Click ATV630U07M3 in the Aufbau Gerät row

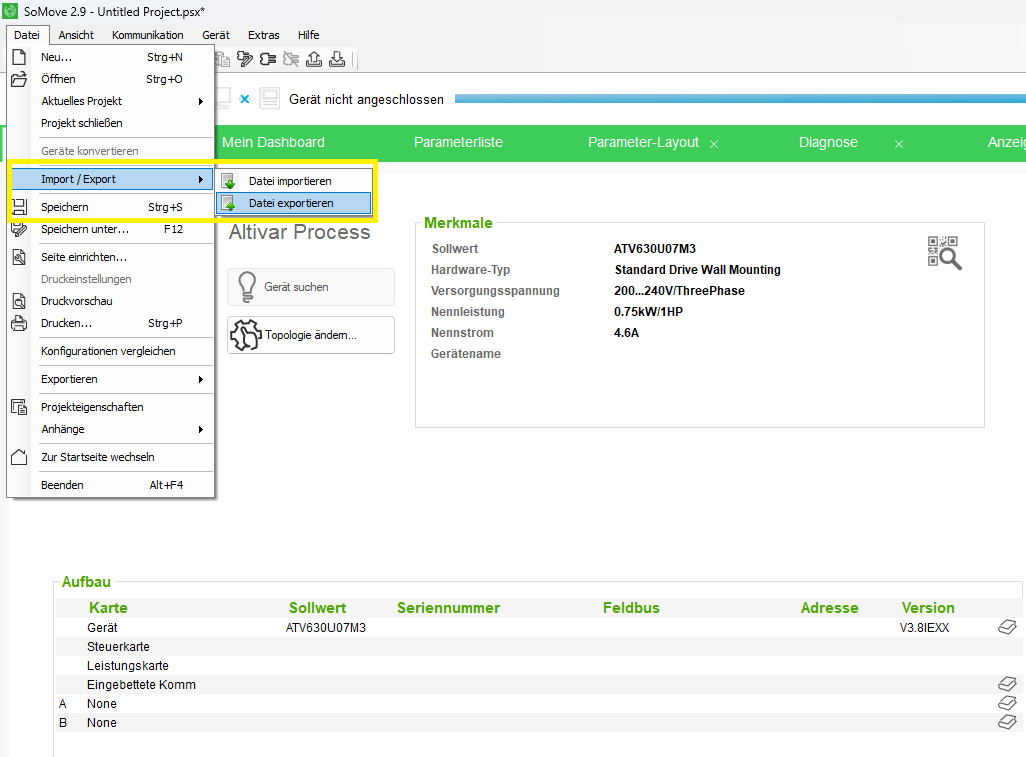tap(326, 627)
